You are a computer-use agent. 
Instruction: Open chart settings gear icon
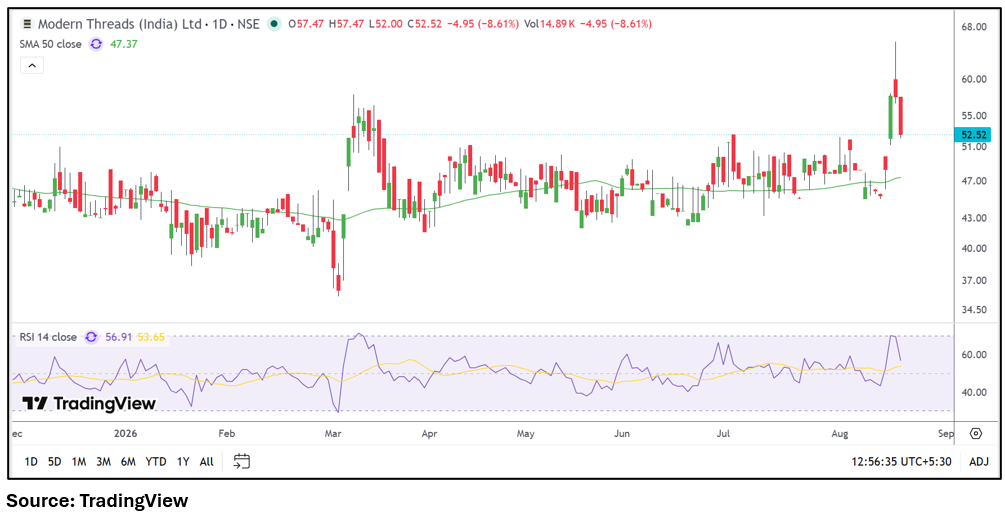point(976,434)
